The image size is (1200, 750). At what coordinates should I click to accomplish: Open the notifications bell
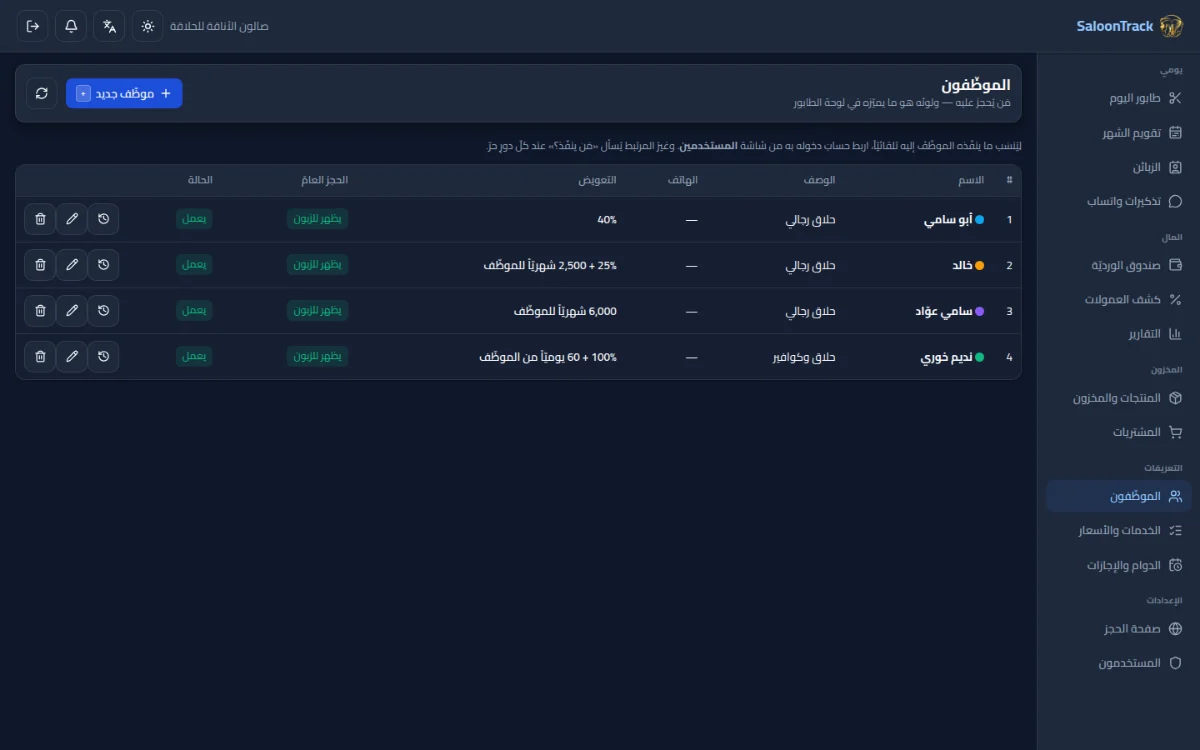(71, 26)
